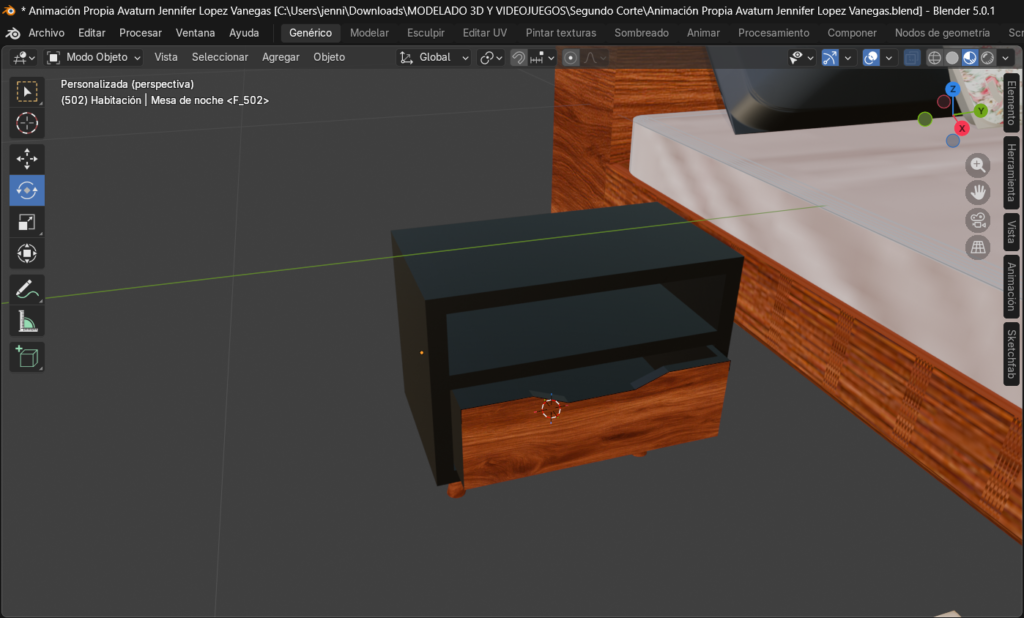Image resolution: width=1024 pixels, height=618 pixels.
Task: Select the 3D Cursor tool
Action: point(27,123)
